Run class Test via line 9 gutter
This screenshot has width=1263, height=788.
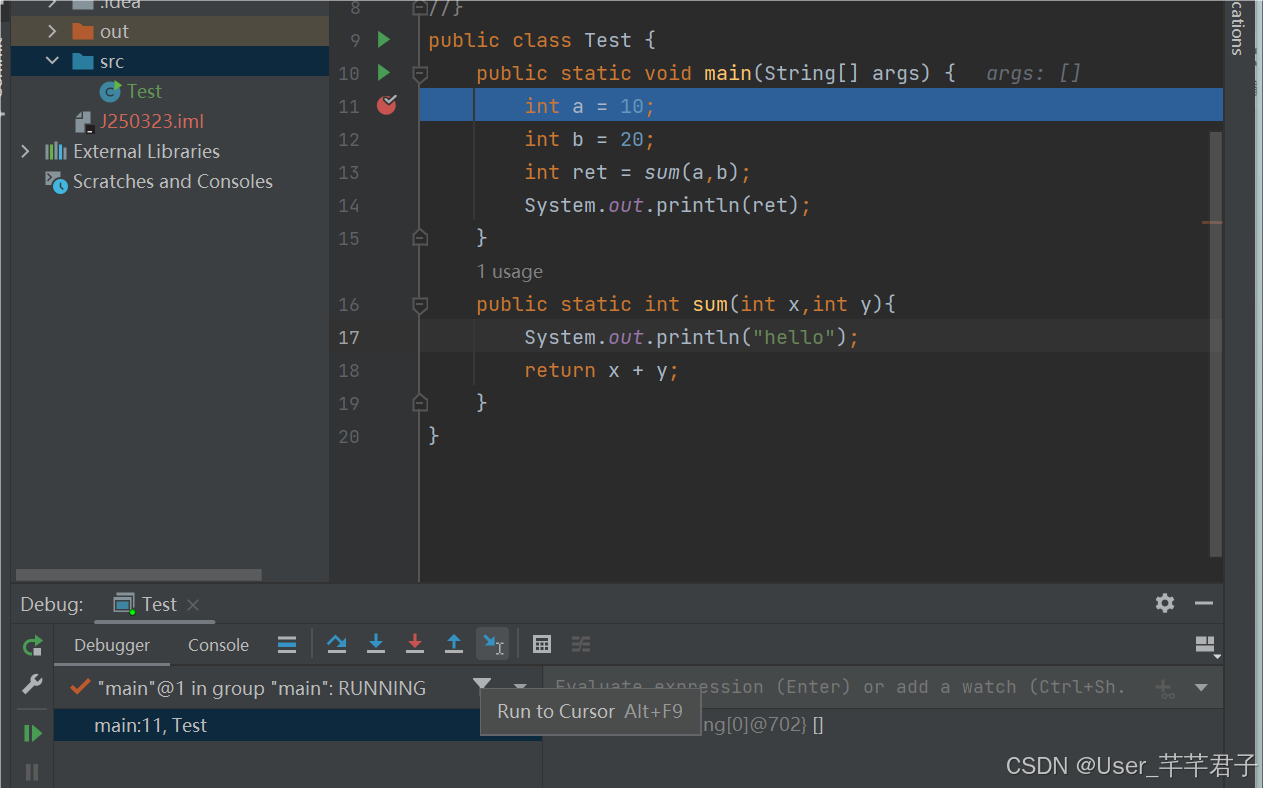point(384,40)
